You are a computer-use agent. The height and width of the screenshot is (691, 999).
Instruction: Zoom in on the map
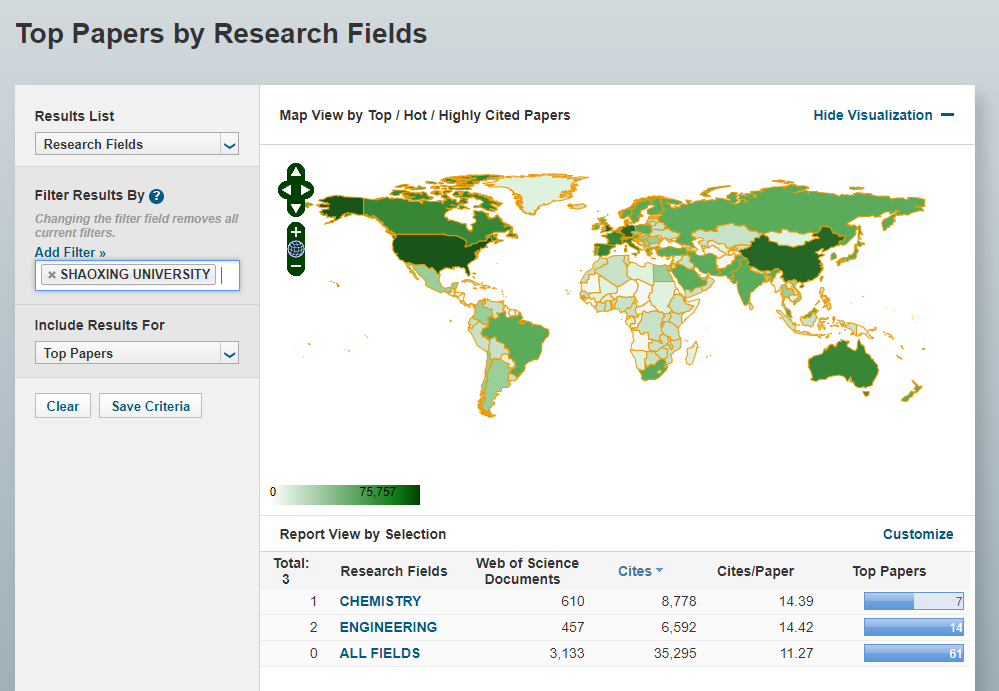click(x=295, y=232)
